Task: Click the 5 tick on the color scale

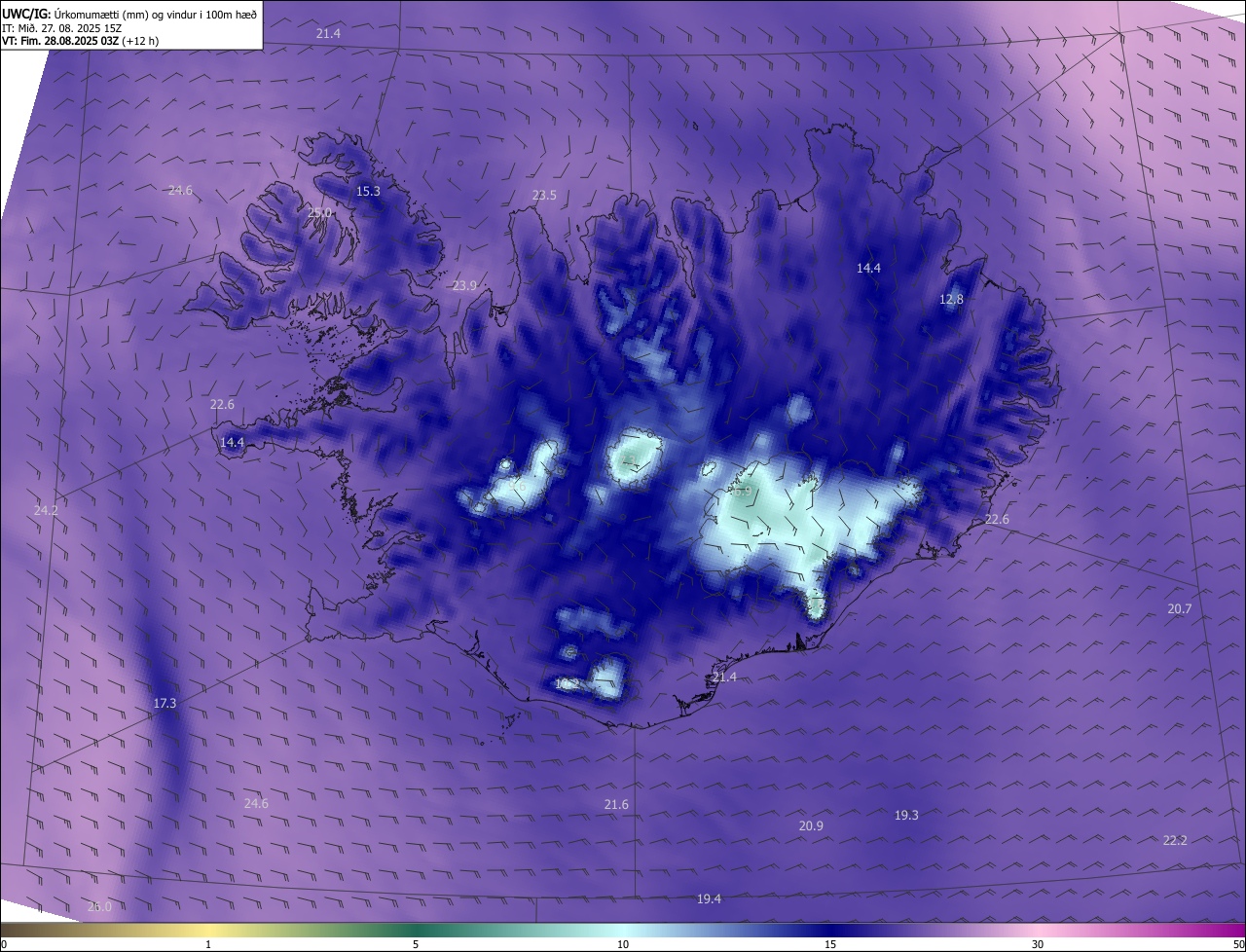Action: point(416,944)
